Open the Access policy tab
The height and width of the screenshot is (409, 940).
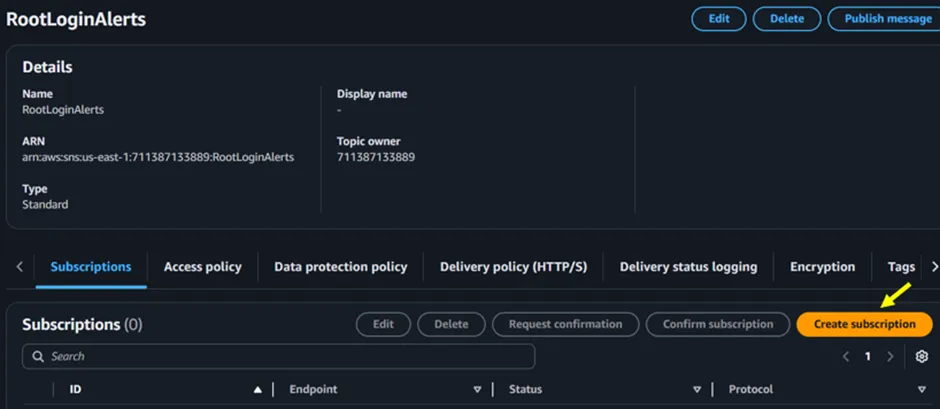[203, 267]
